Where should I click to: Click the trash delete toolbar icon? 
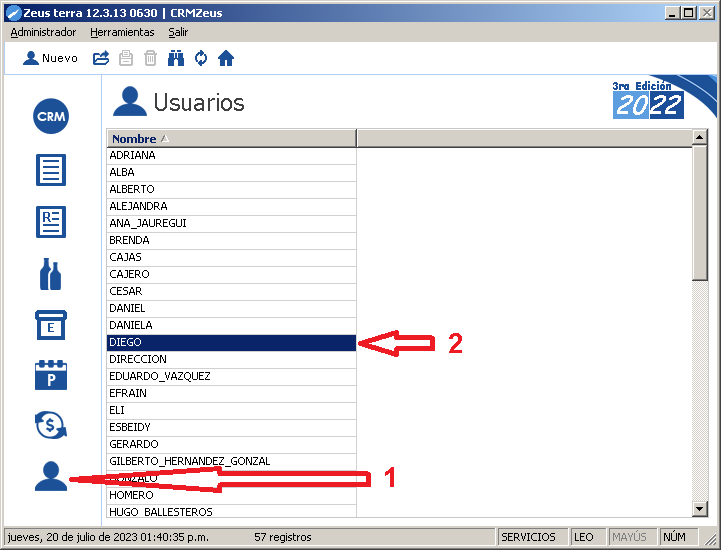coord(150,58)
